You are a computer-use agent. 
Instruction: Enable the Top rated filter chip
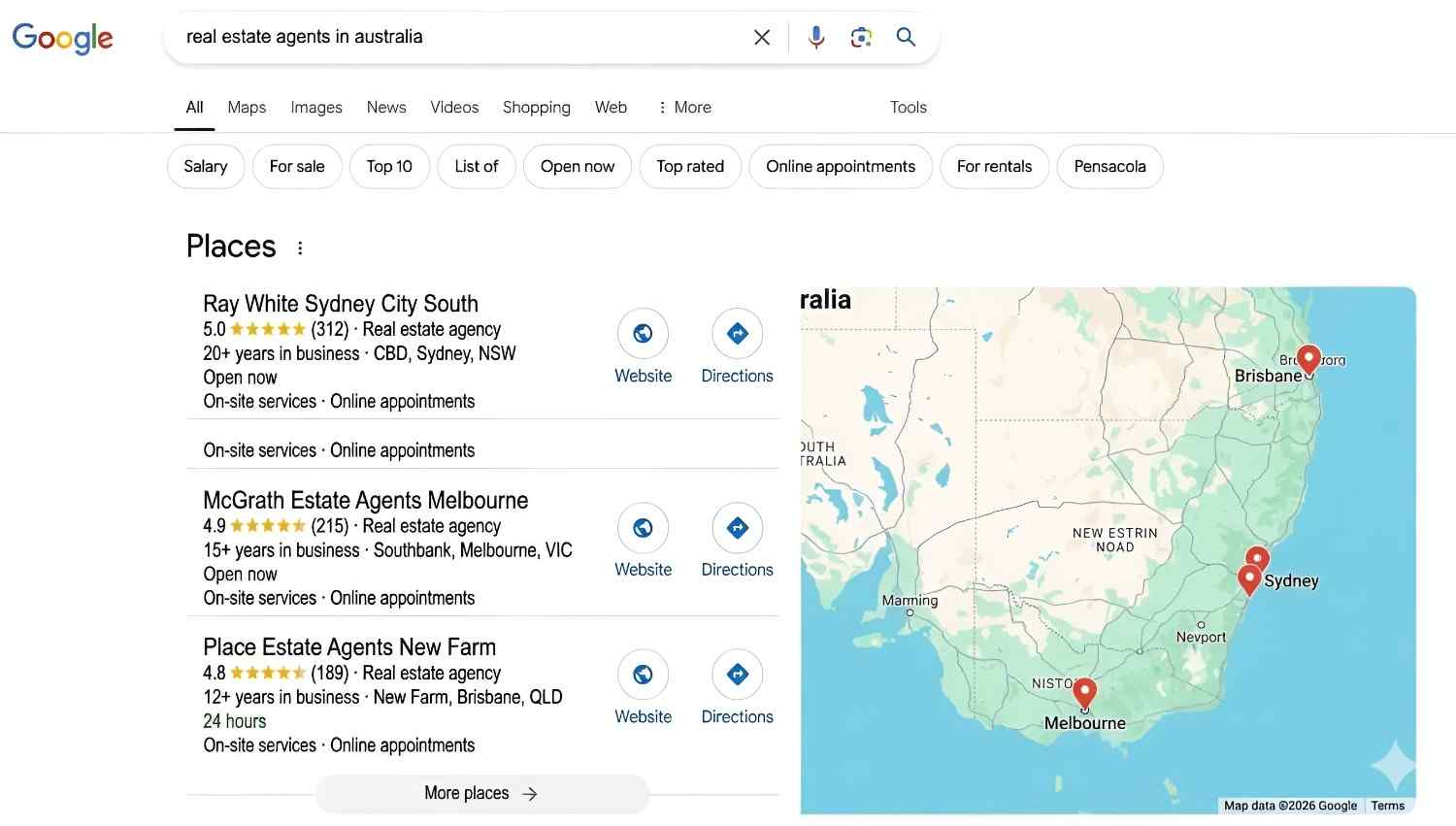pyautogui.click(x=690, y=167)
